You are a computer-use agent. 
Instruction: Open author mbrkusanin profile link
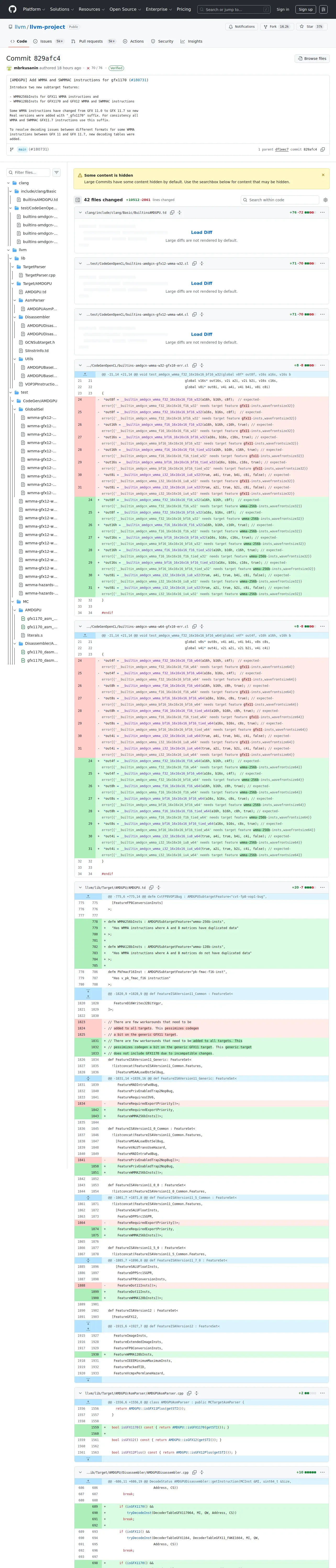(26, 68)
